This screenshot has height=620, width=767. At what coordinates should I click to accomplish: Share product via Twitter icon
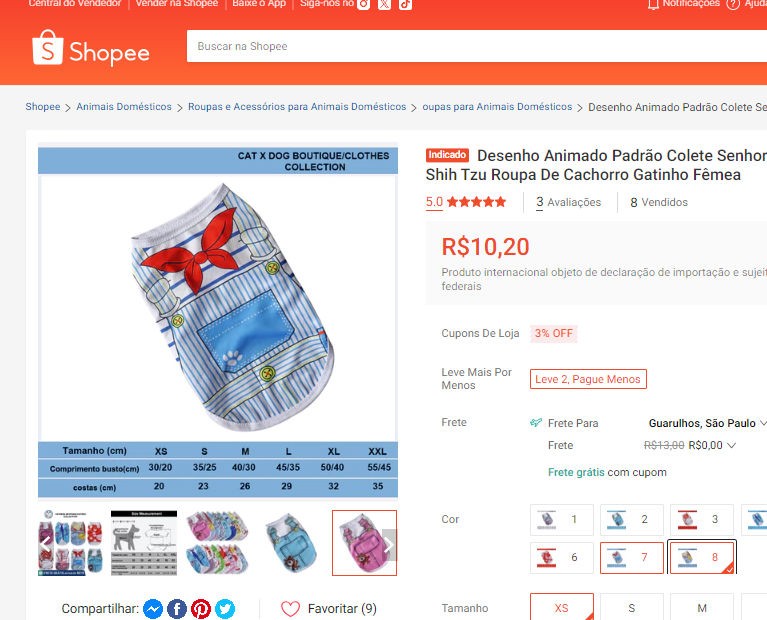(225, 609)
